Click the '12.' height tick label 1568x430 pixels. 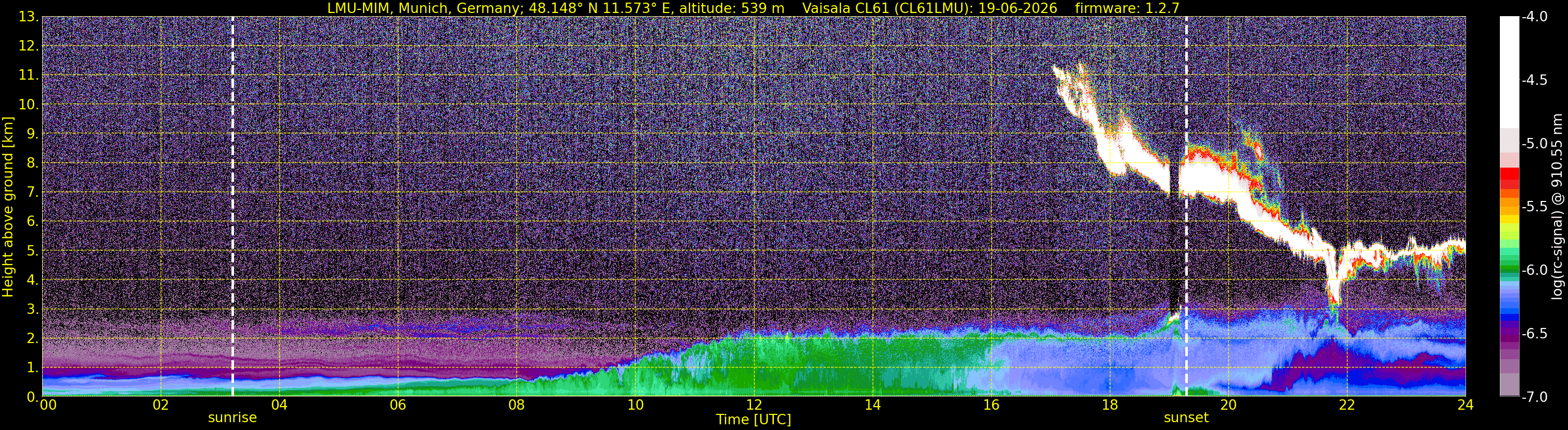[29, 46]
